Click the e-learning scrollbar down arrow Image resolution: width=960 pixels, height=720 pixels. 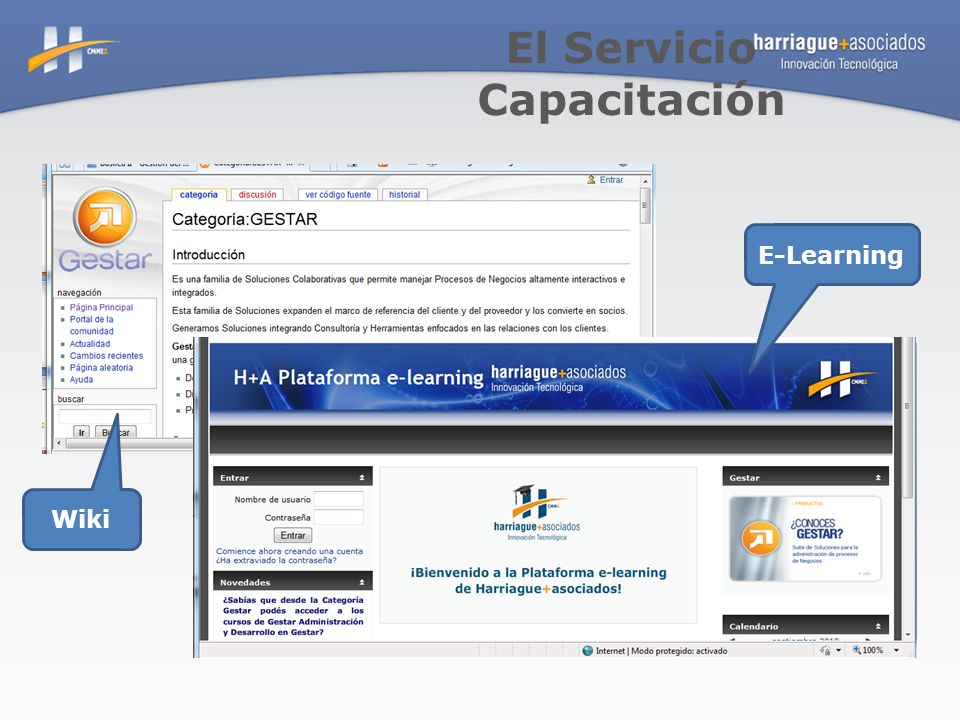pos(907,635)
